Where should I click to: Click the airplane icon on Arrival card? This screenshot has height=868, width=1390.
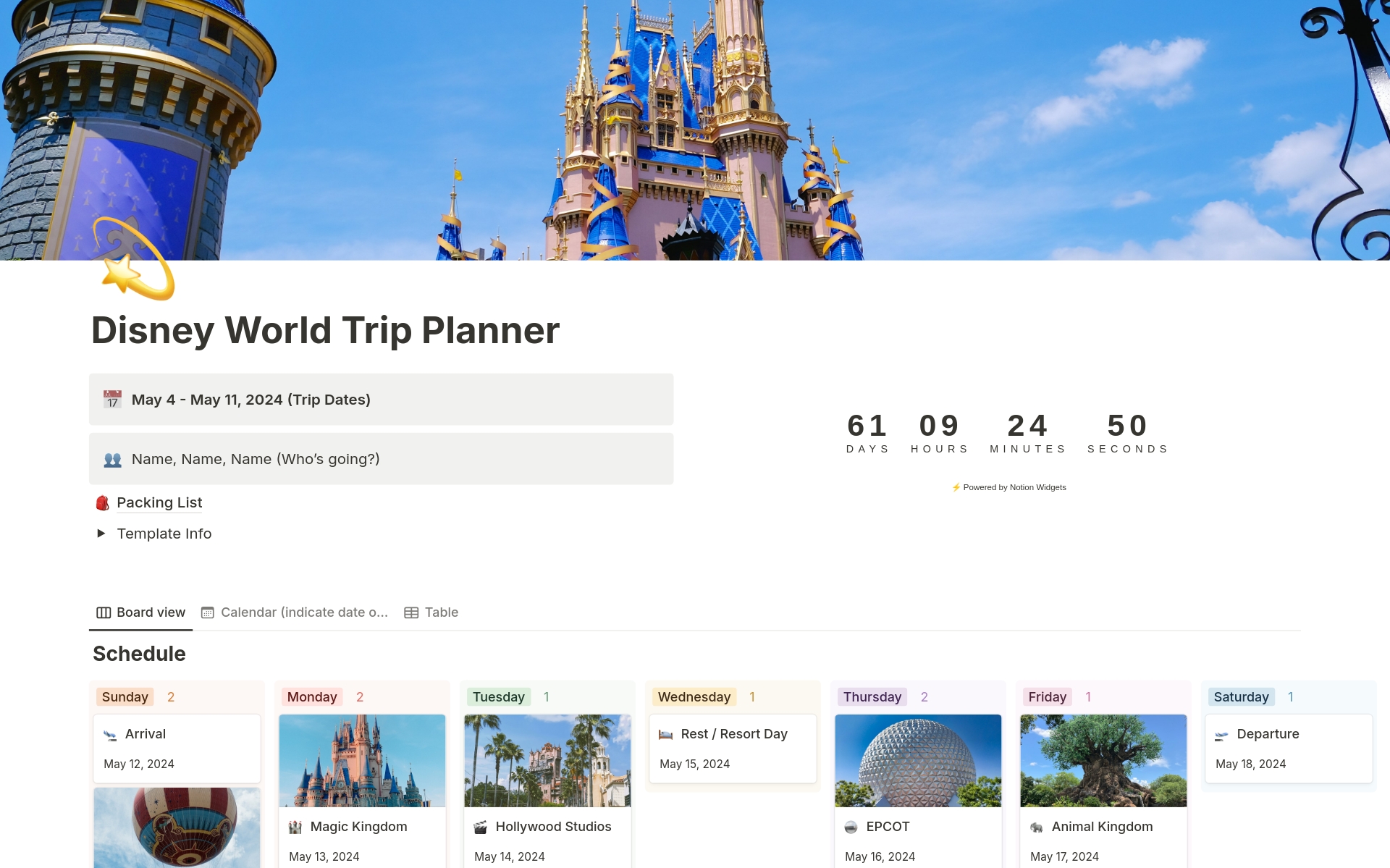[110, 735]
